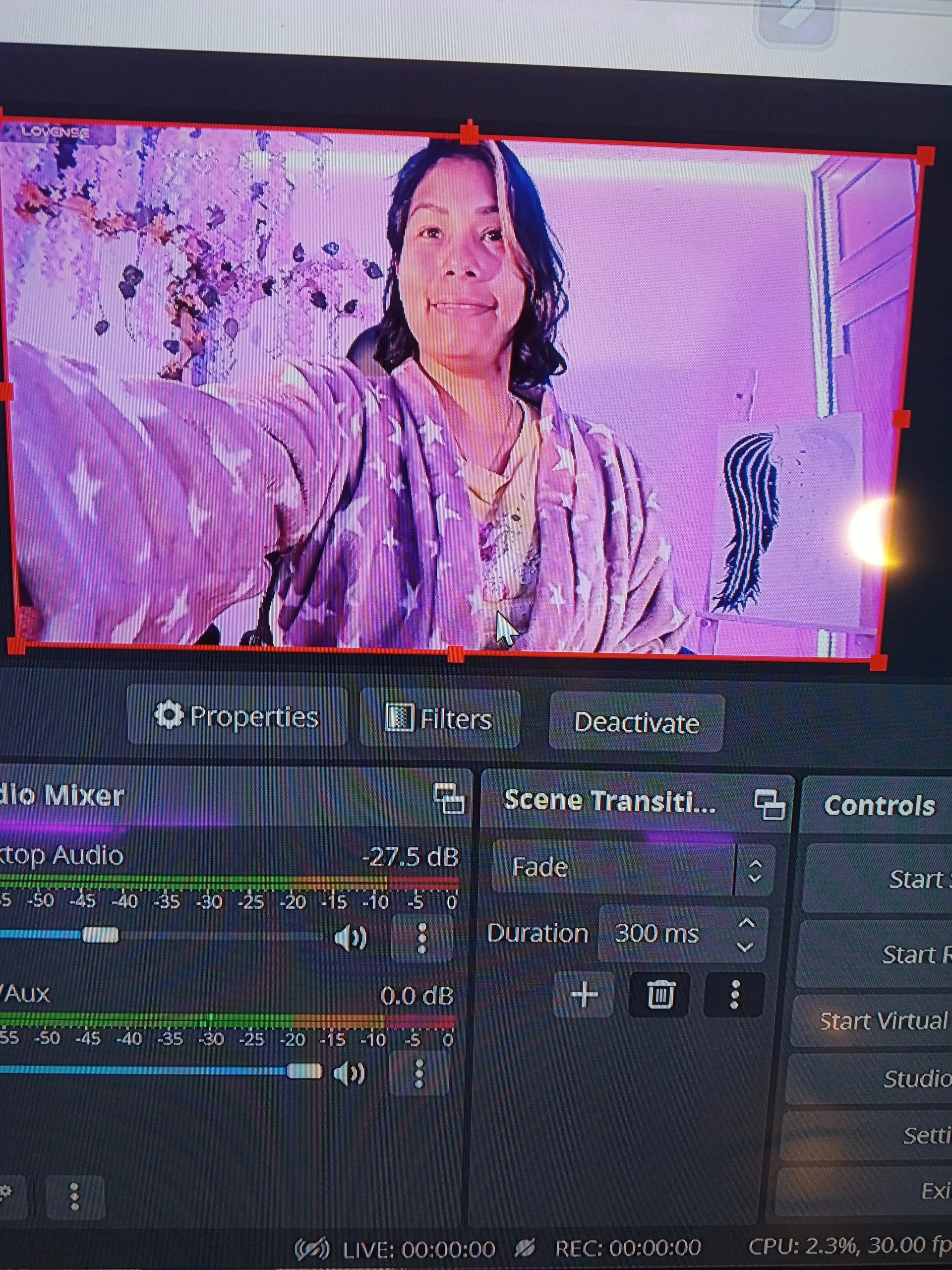
Task: Undock the Audio Mixer panel
Action: tap(448, 799)
